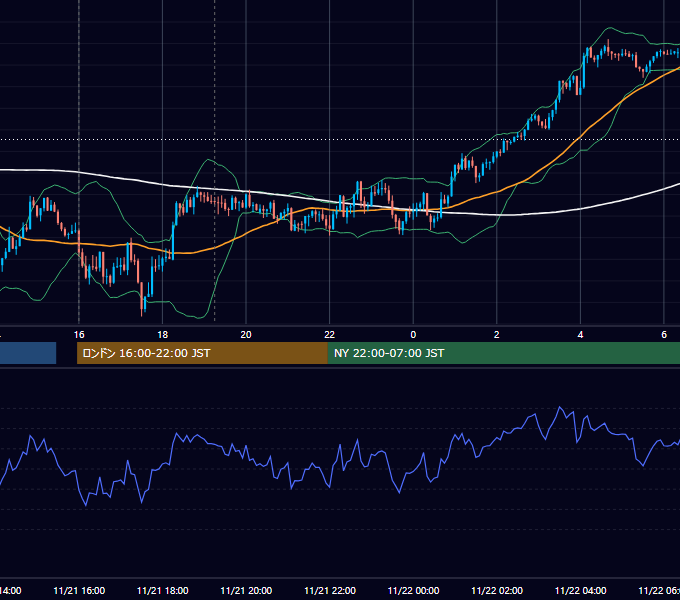680x600 pixels.
Task: Select the unlabeled blue session bar
Action: coord(28,353)
